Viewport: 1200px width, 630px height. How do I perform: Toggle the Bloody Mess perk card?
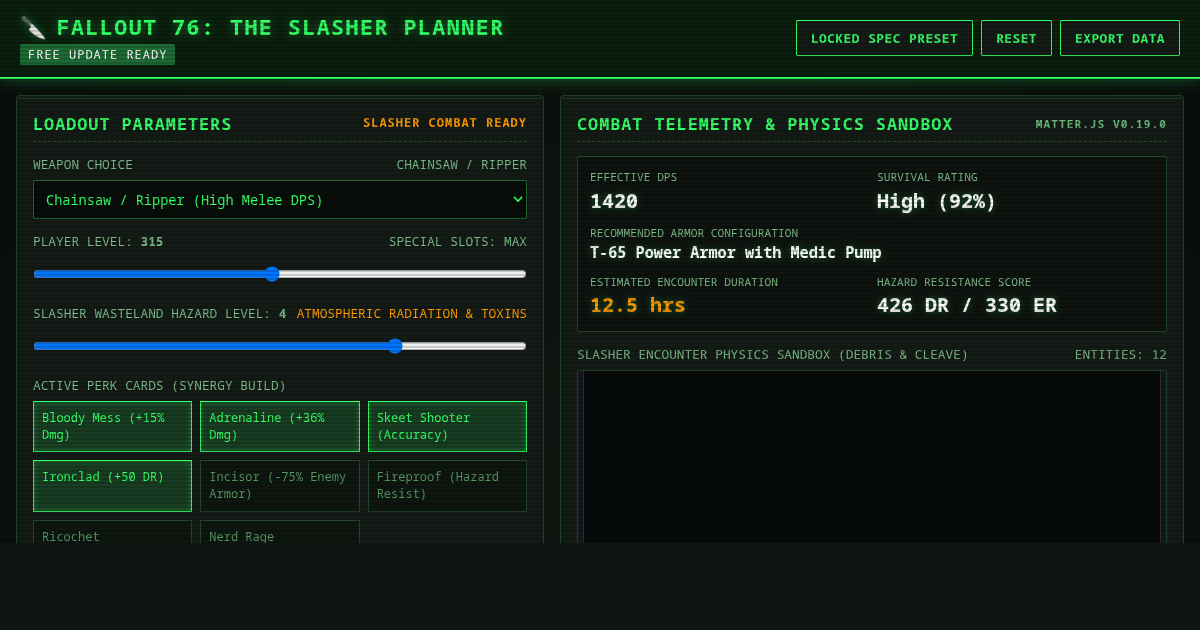click(x=112, y=426)
